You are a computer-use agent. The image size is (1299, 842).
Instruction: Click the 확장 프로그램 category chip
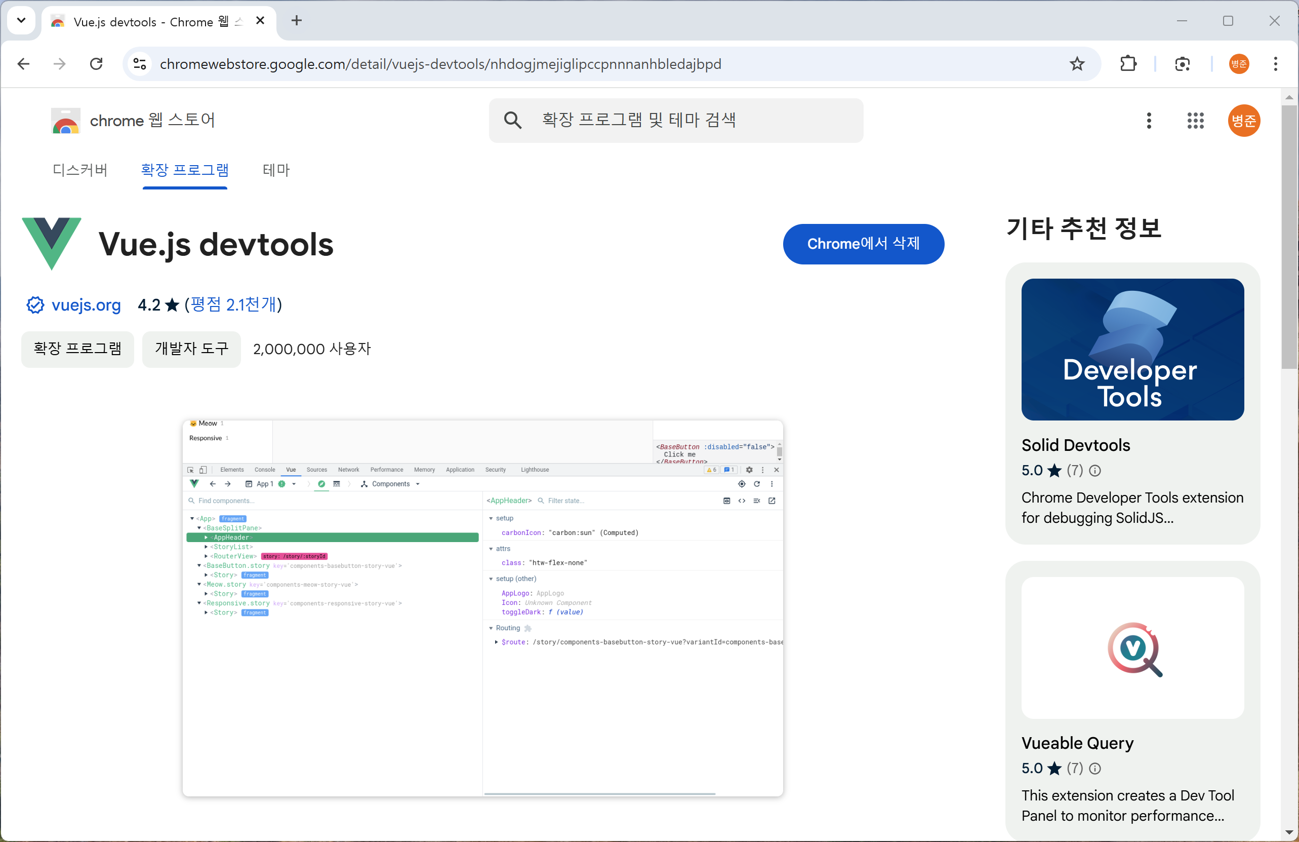coord(78,349)
